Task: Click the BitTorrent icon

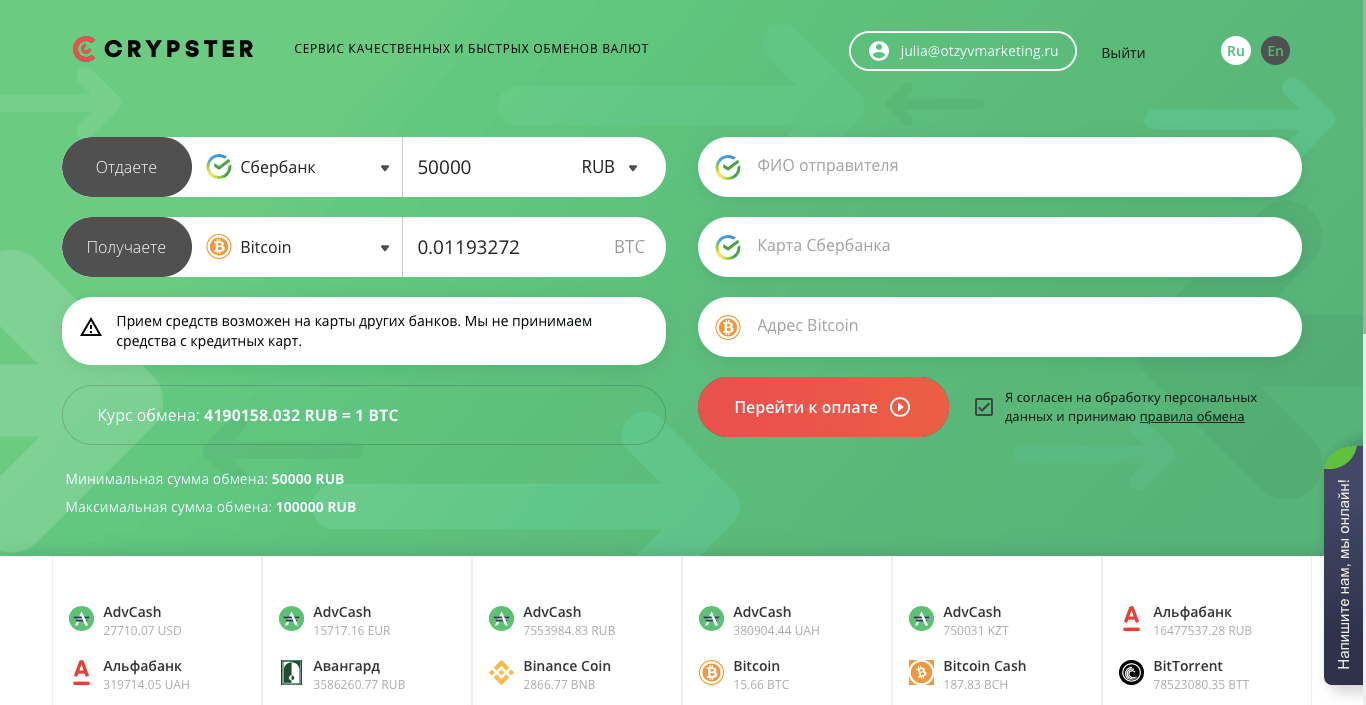Action: pos(1131,673)
